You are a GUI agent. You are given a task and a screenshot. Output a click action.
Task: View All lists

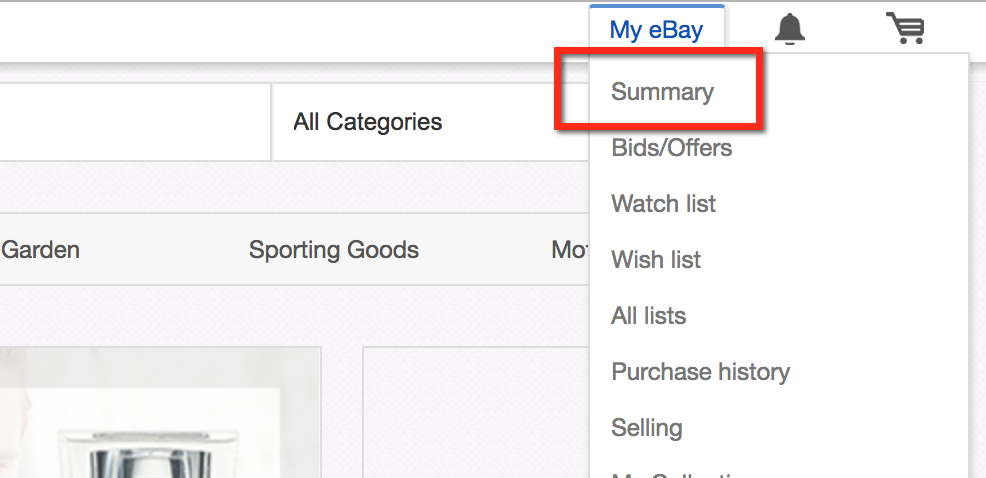[x=648, y=316]
